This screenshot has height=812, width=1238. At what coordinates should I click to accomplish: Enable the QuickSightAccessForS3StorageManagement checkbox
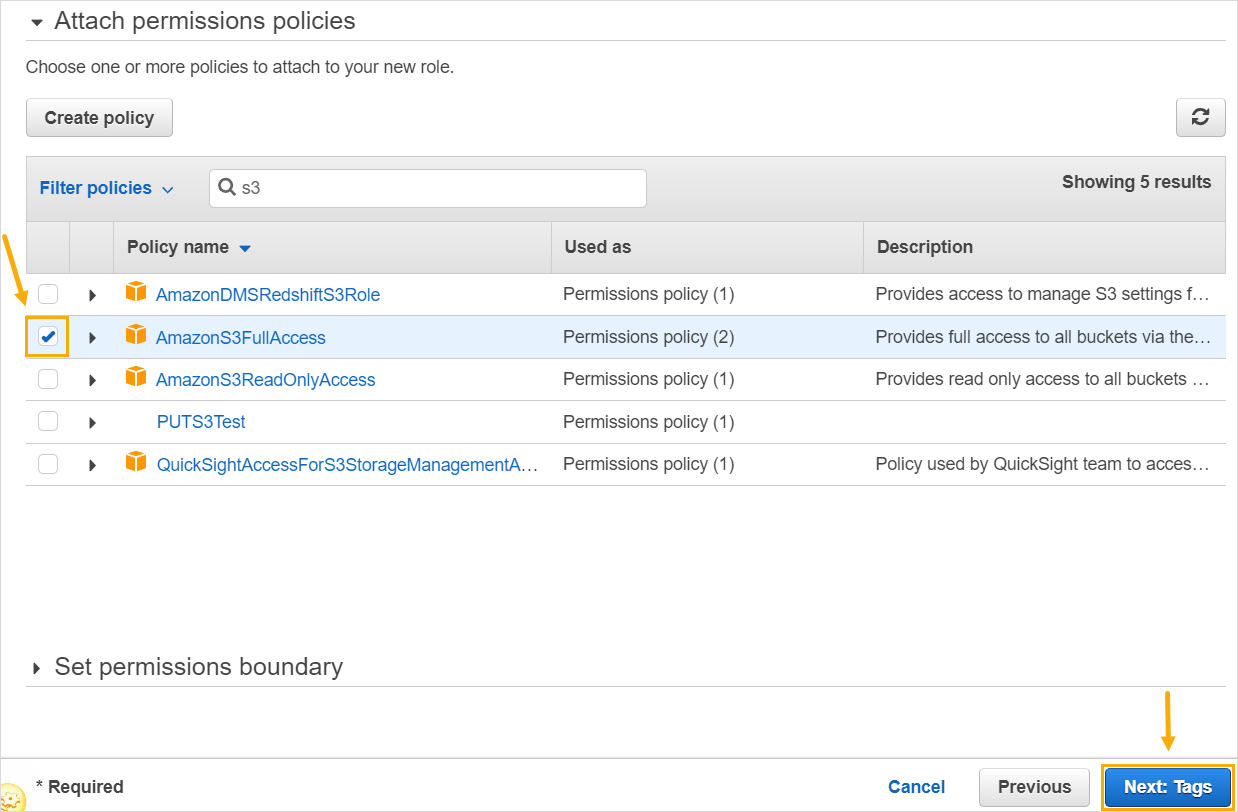point(48,464)
